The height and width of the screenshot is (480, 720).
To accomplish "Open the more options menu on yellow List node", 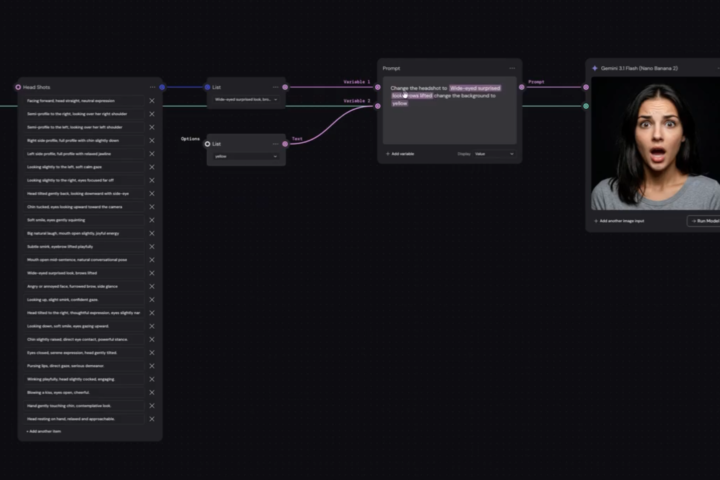I will [x=276, y=143].
